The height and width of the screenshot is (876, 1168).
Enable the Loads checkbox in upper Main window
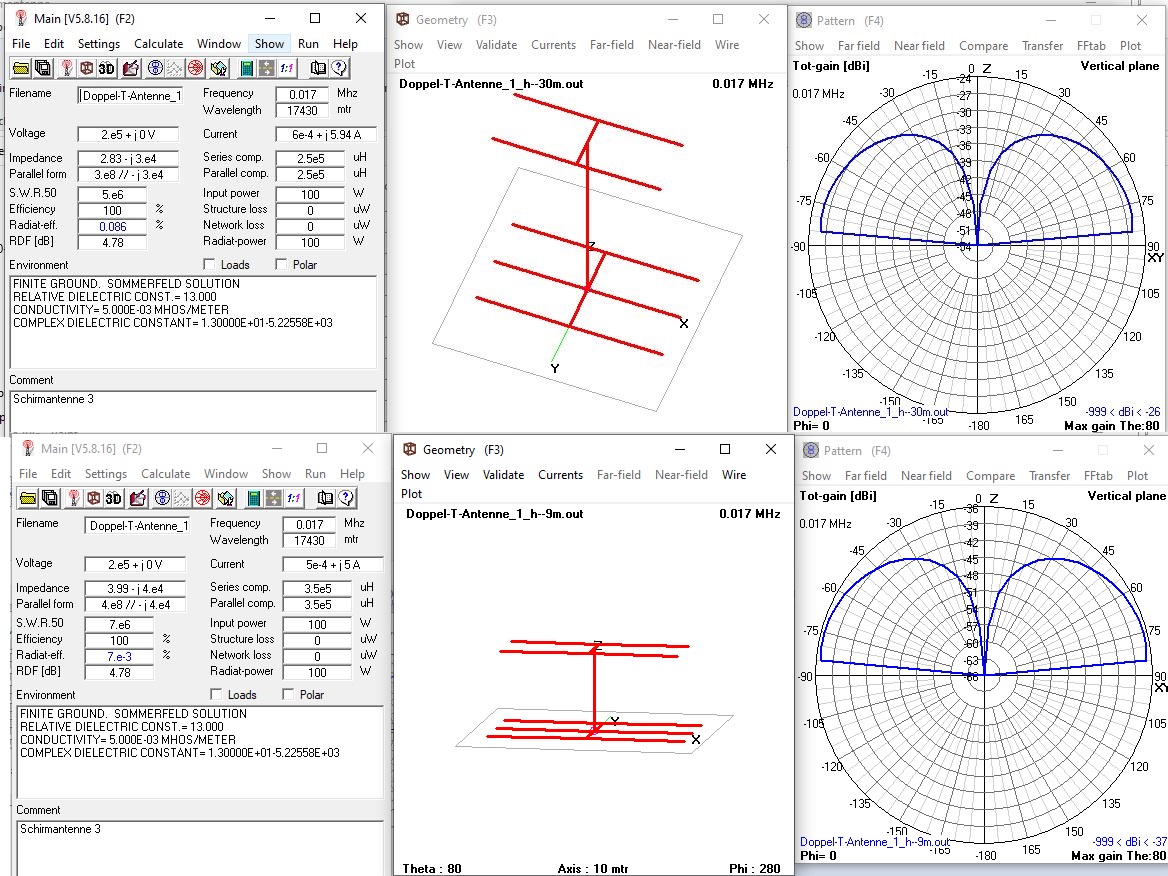209,265
